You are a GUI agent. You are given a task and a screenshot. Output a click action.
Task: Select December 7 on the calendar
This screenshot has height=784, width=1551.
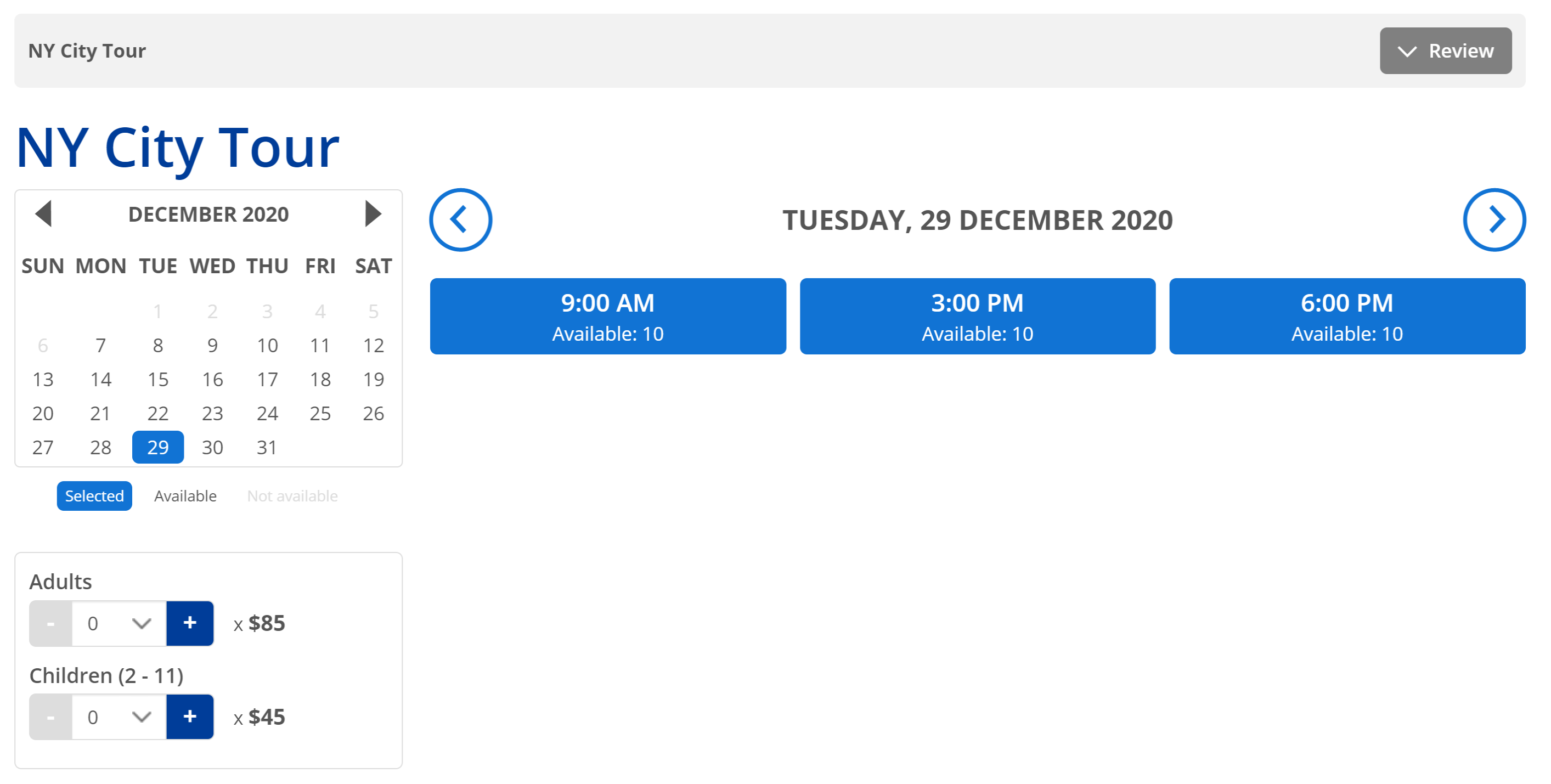tap(100, 346)
